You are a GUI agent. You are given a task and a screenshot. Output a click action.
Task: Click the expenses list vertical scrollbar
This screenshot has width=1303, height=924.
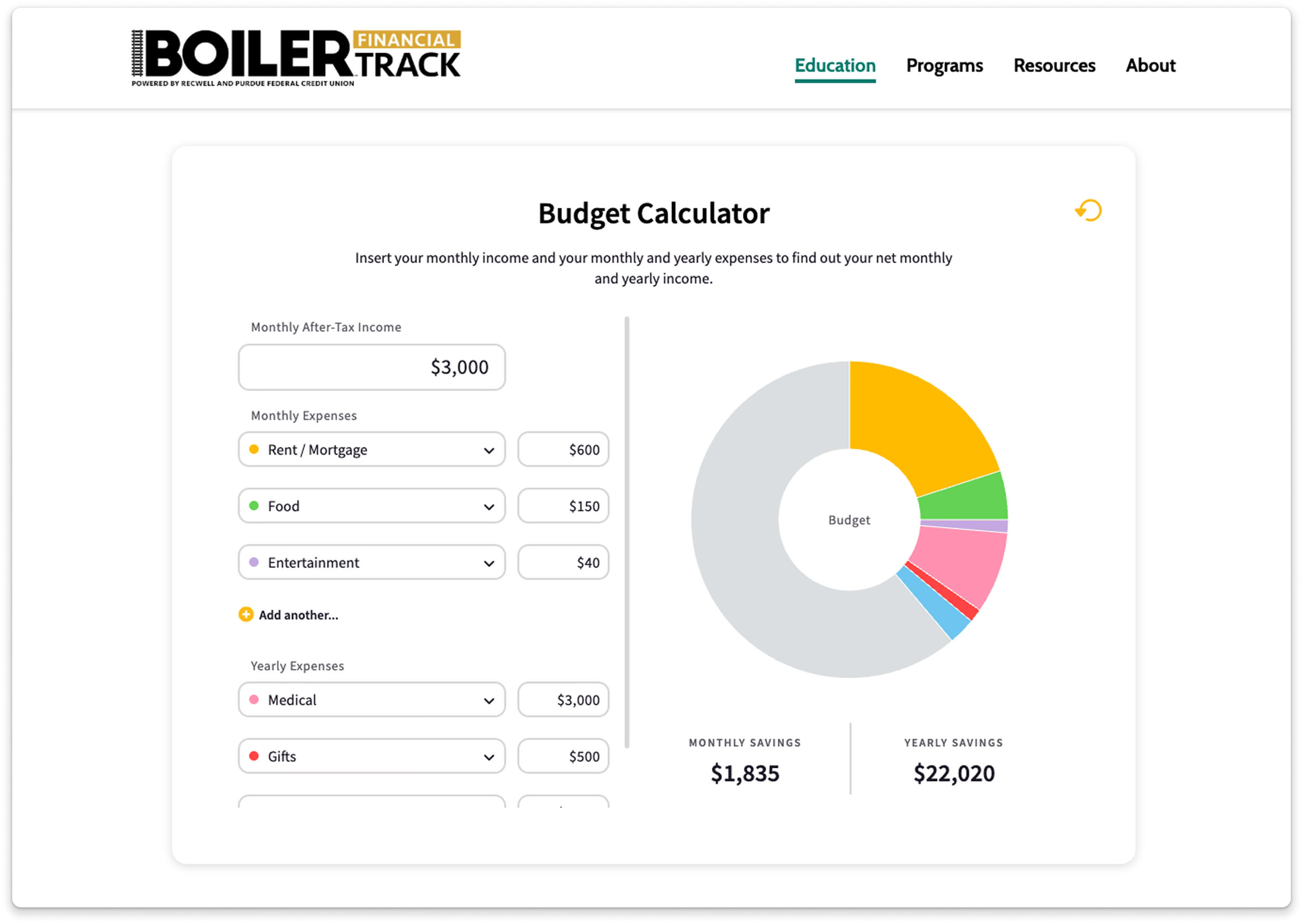tap(627, 532)
